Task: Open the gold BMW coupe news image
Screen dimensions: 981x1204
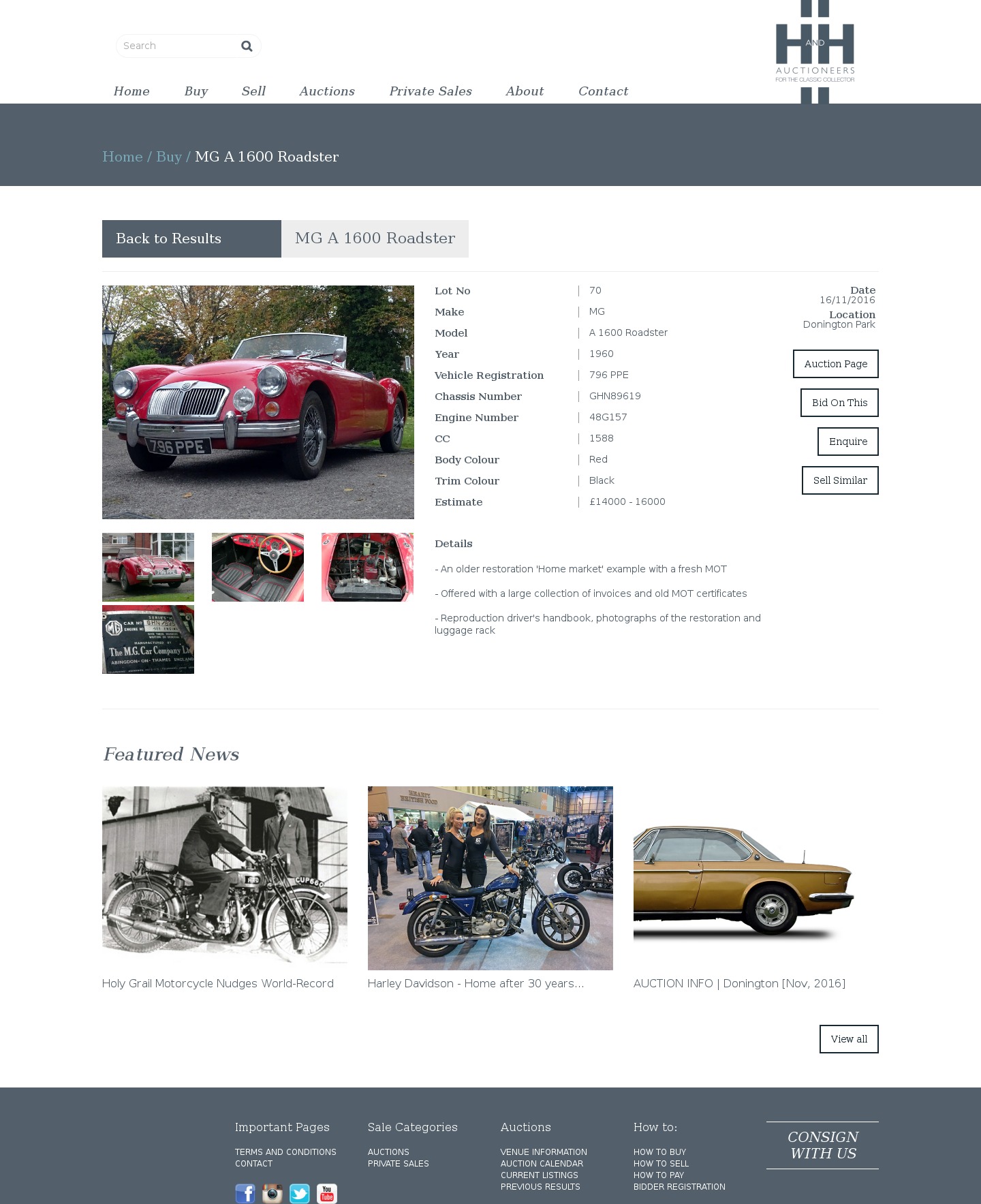Action: (756, 878)
